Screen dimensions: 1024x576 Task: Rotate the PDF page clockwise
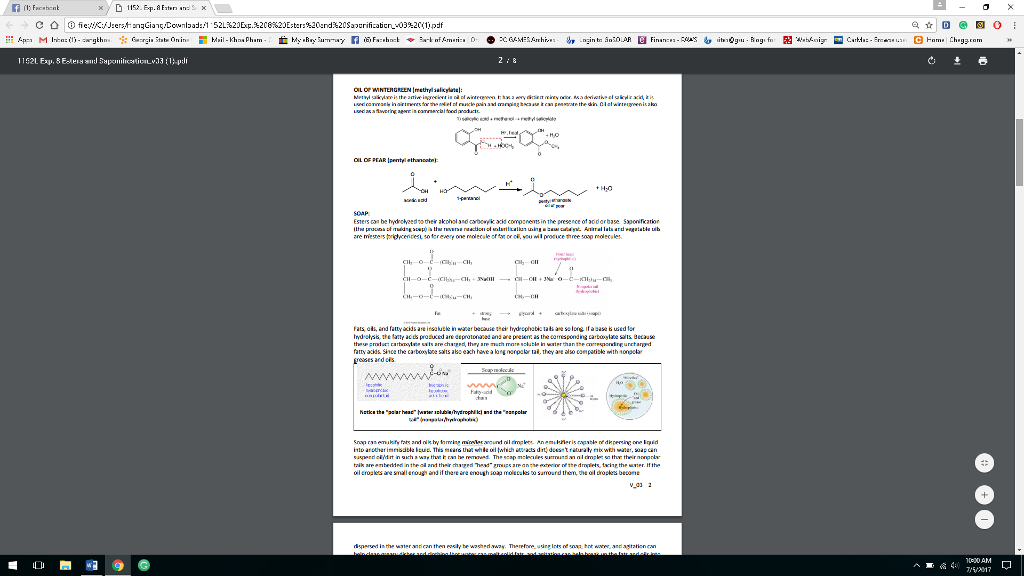(931, 60)
